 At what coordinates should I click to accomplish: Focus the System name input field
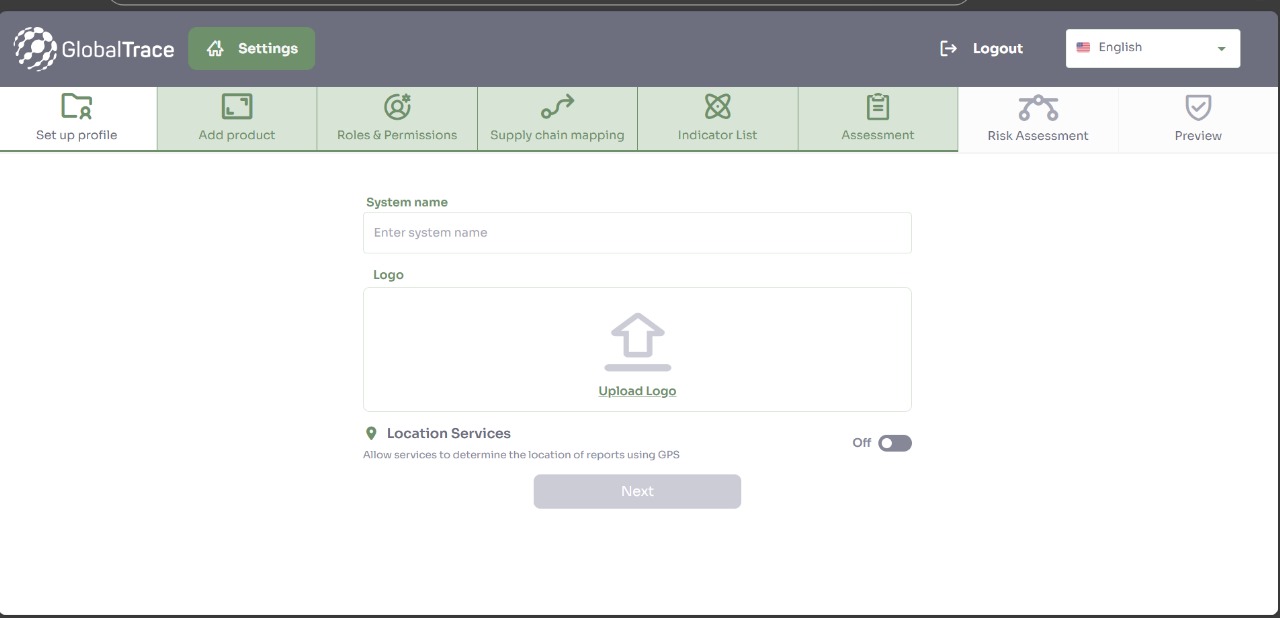pos(637,233)
